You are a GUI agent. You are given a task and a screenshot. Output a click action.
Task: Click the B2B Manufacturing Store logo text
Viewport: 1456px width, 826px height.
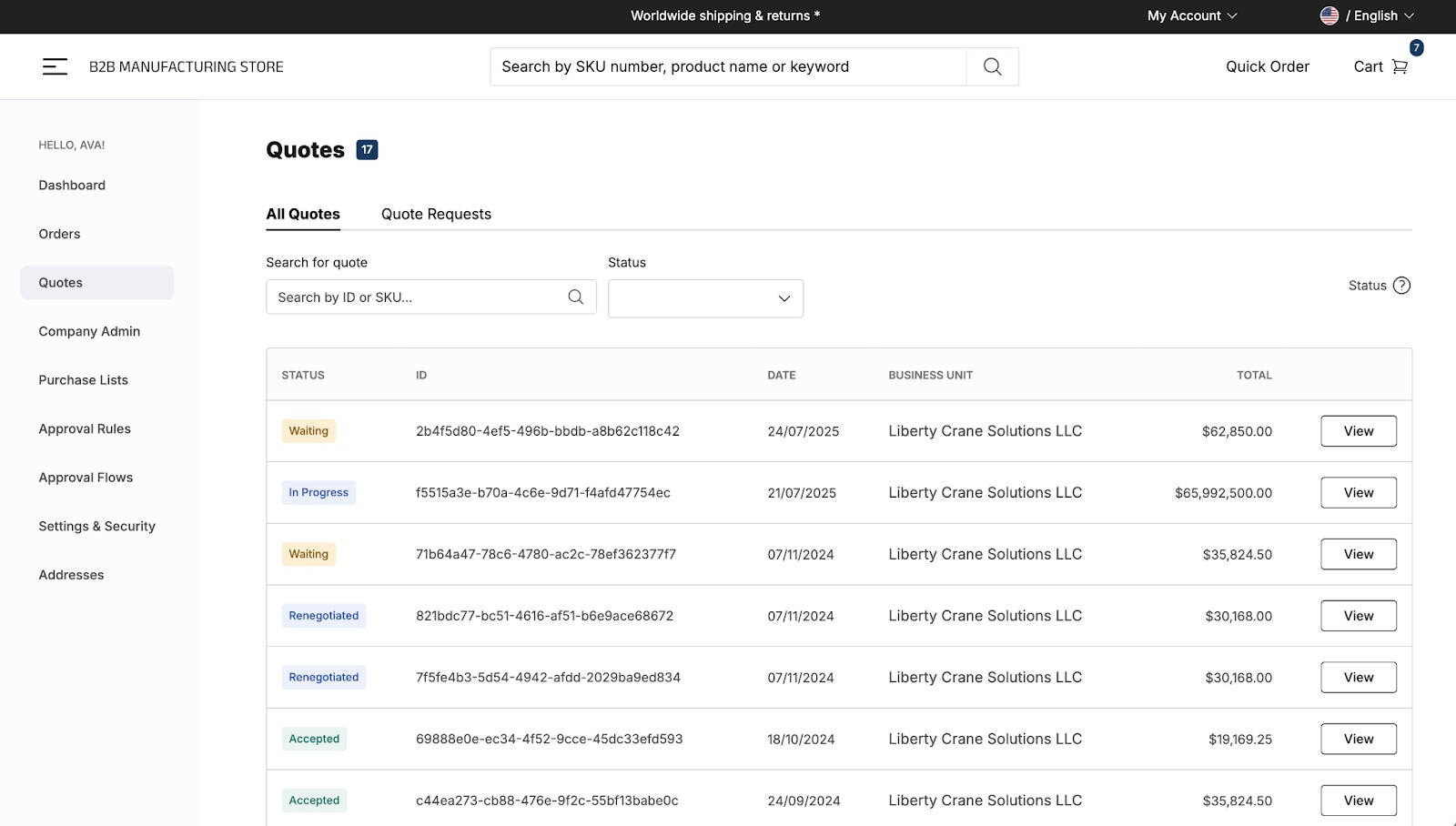point(187,66)
